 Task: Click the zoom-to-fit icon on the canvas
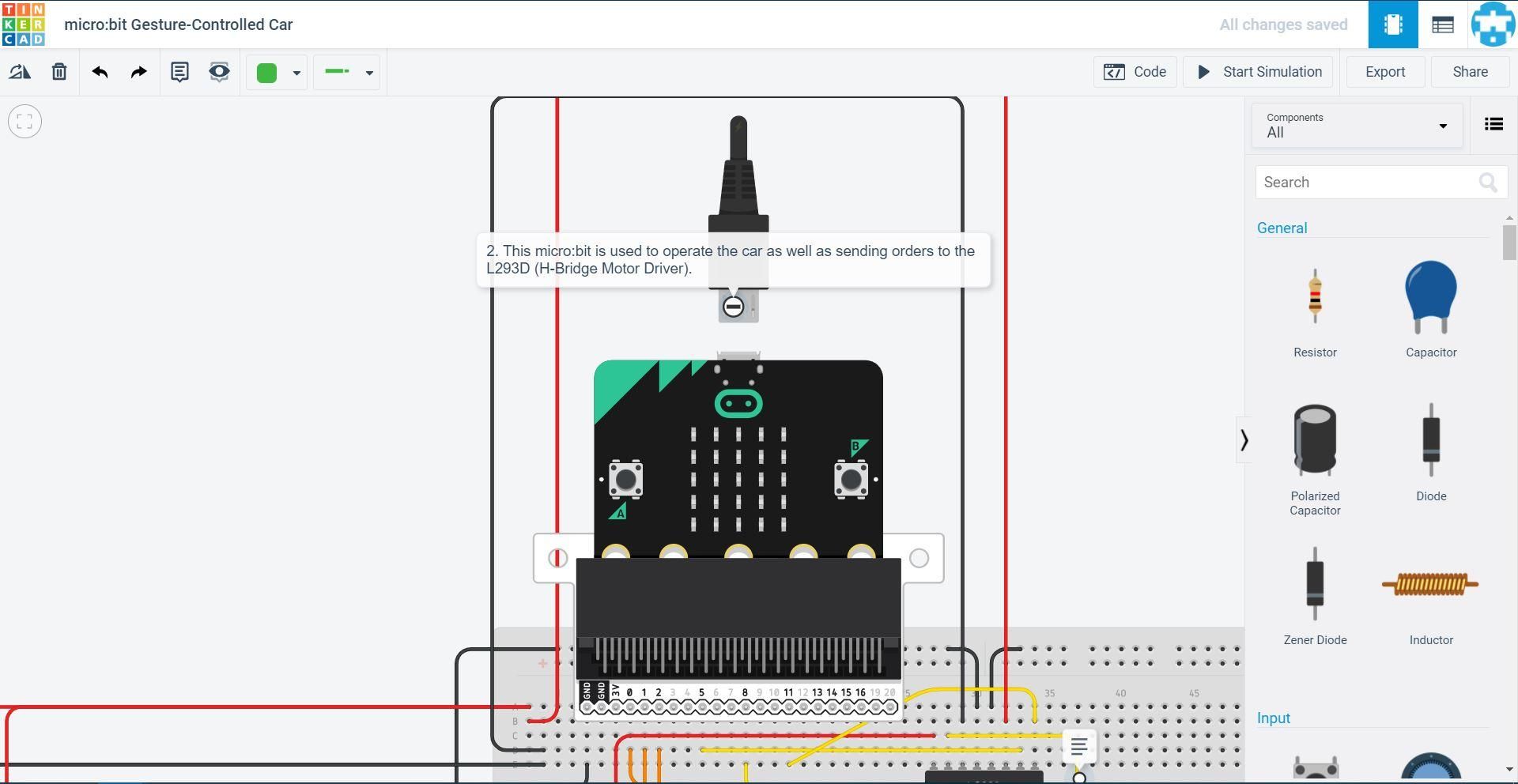[25, 121]
